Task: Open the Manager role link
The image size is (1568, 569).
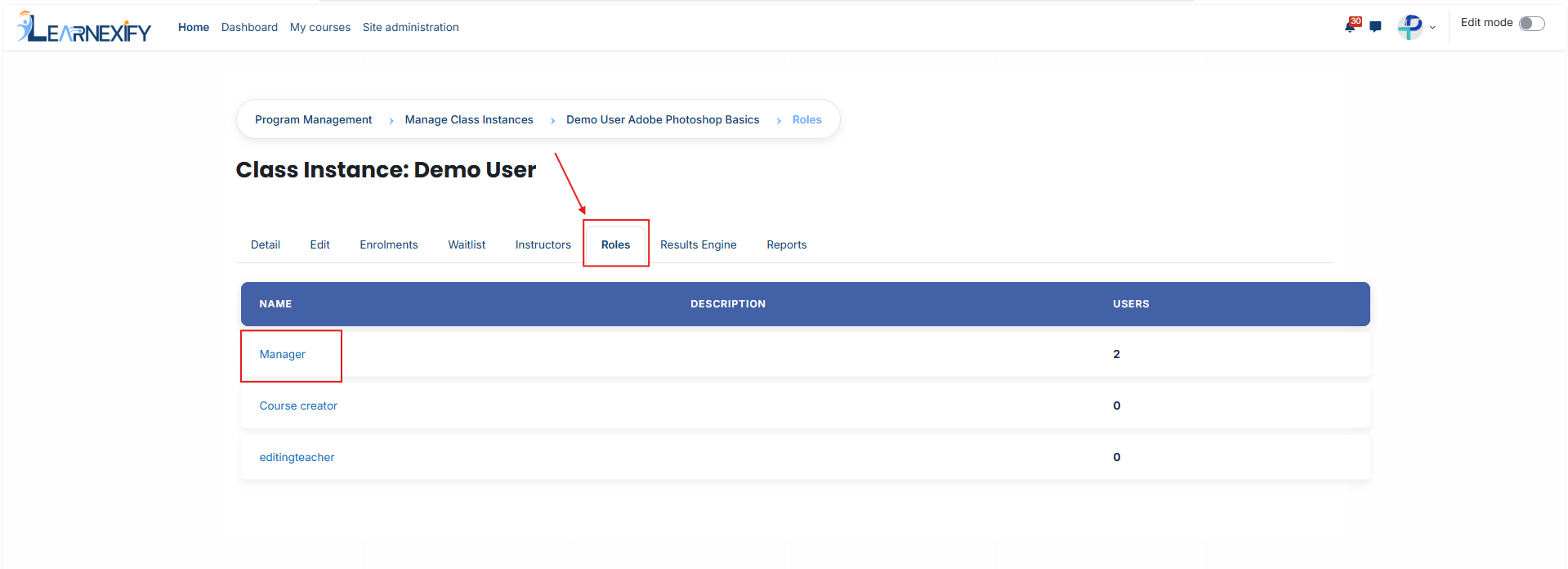Action: click(283, 354)
